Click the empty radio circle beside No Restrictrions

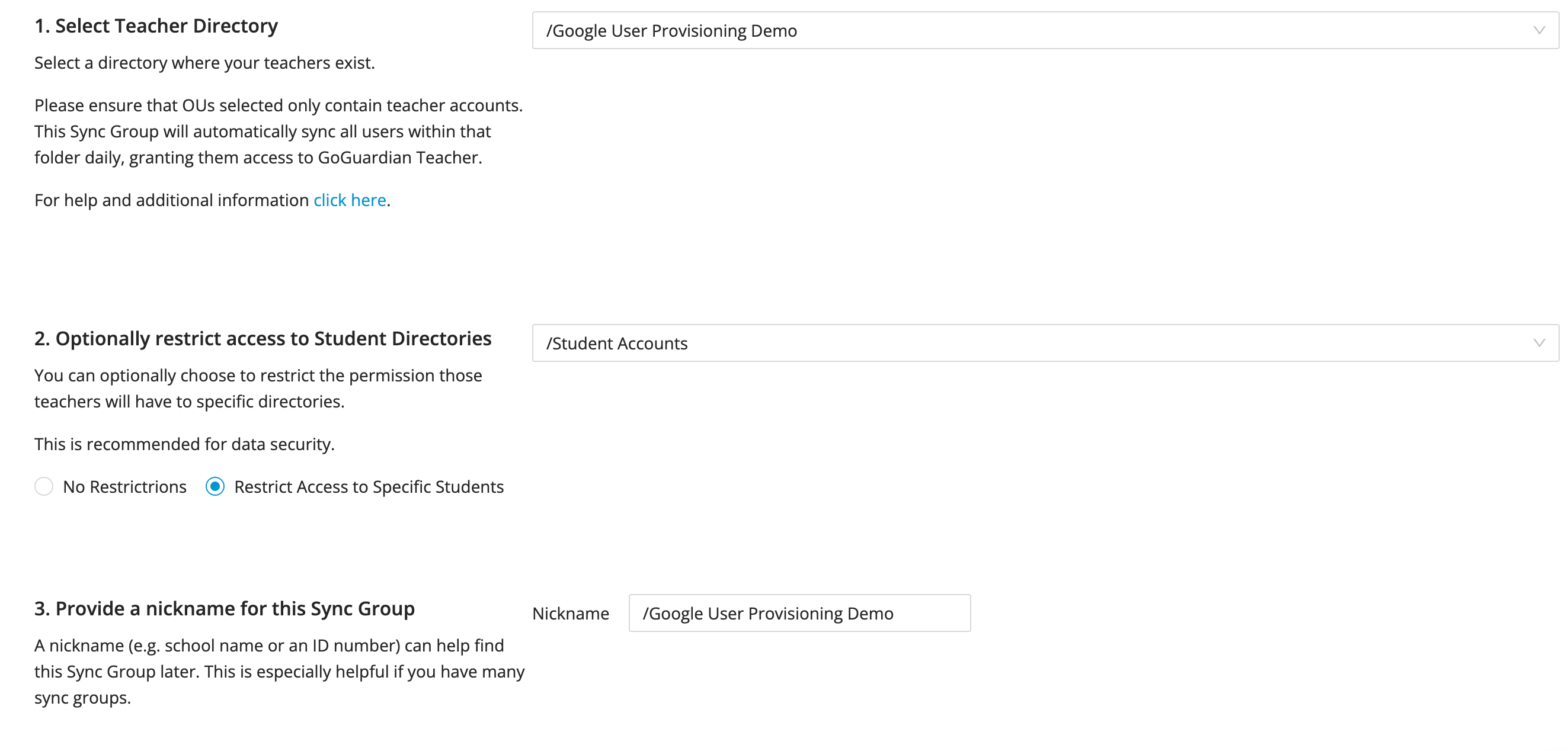[x=43, y=486]
